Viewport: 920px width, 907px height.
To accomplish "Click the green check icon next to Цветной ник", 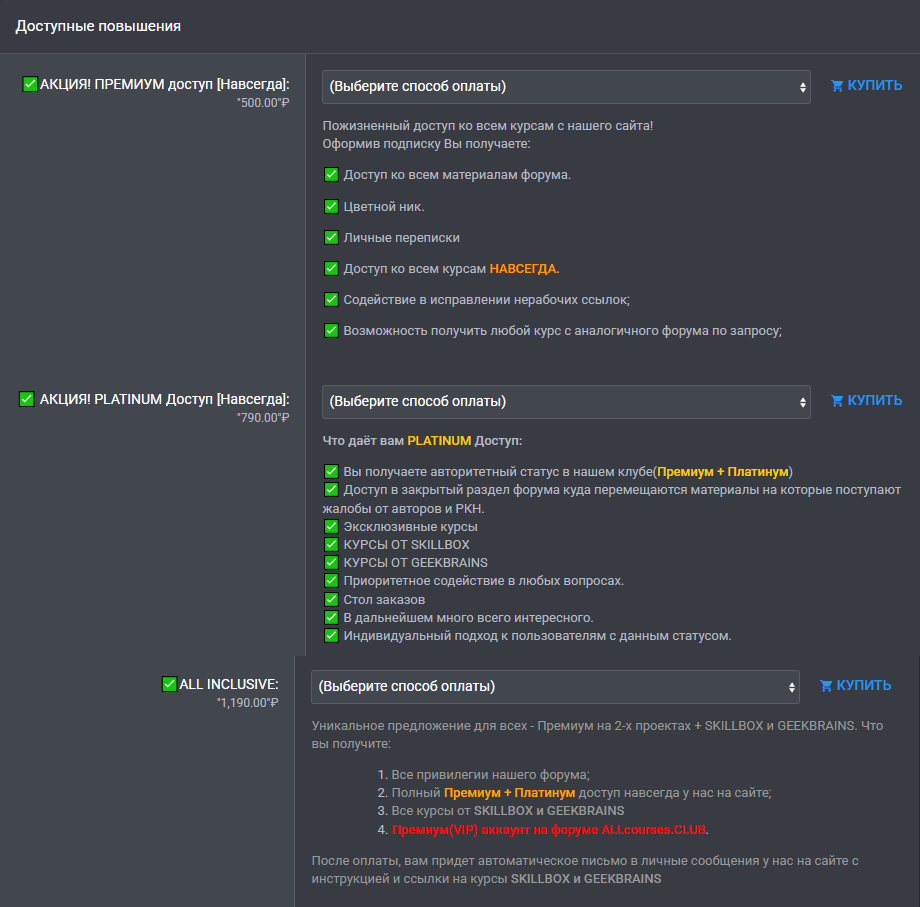I will pyautogui.click(x=331, y=207).
